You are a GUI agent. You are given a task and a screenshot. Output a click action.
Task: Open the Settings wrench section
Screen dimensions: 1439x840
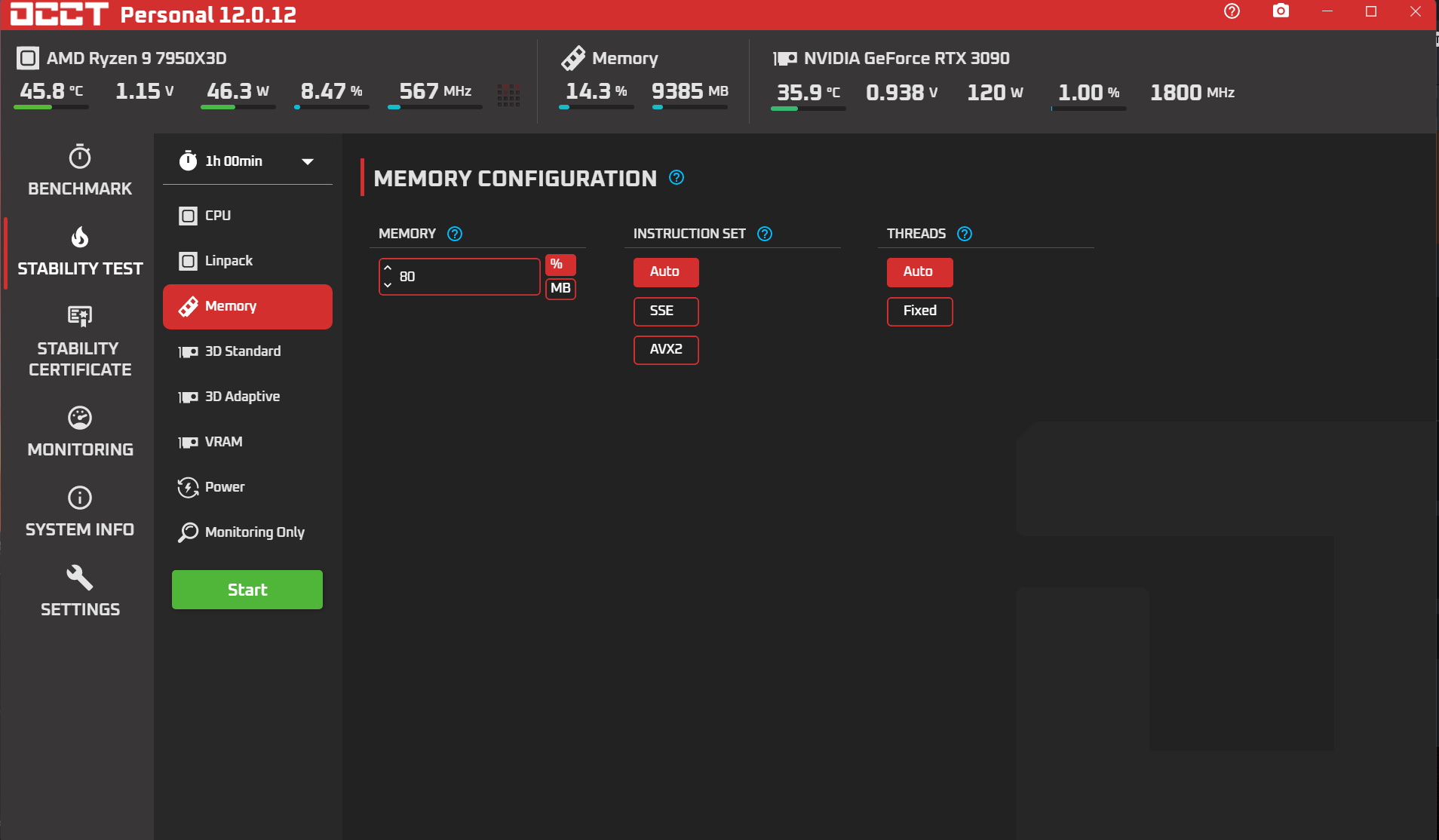click(80, 592)
